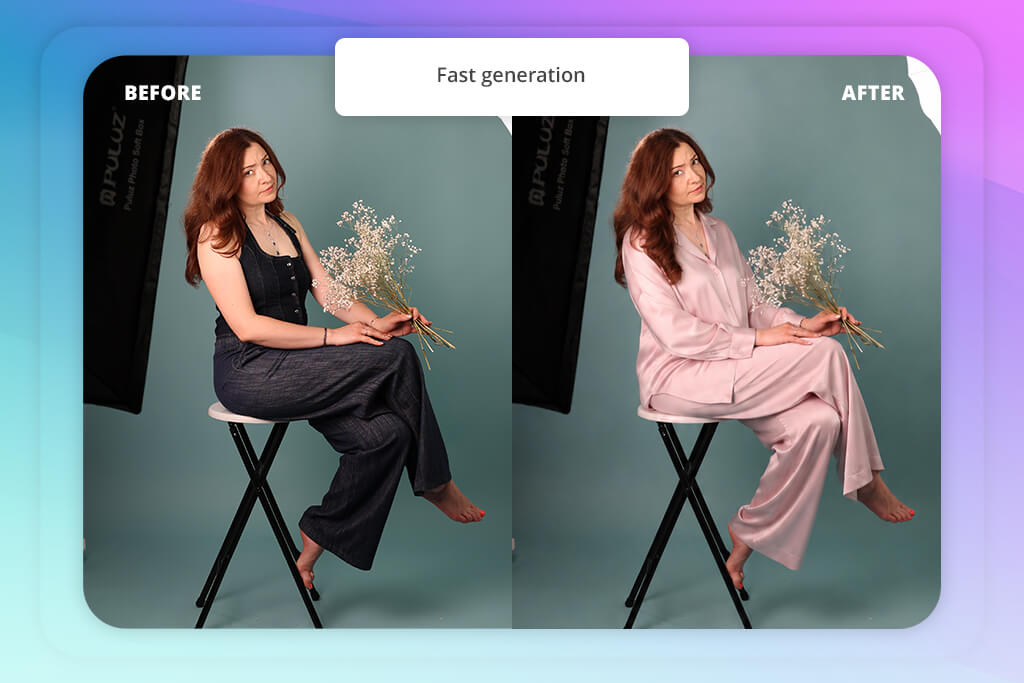Click the "Fast generation" white box
Image resolution: width=1024 pixels, height=683 pixels.
click(511, 77)
